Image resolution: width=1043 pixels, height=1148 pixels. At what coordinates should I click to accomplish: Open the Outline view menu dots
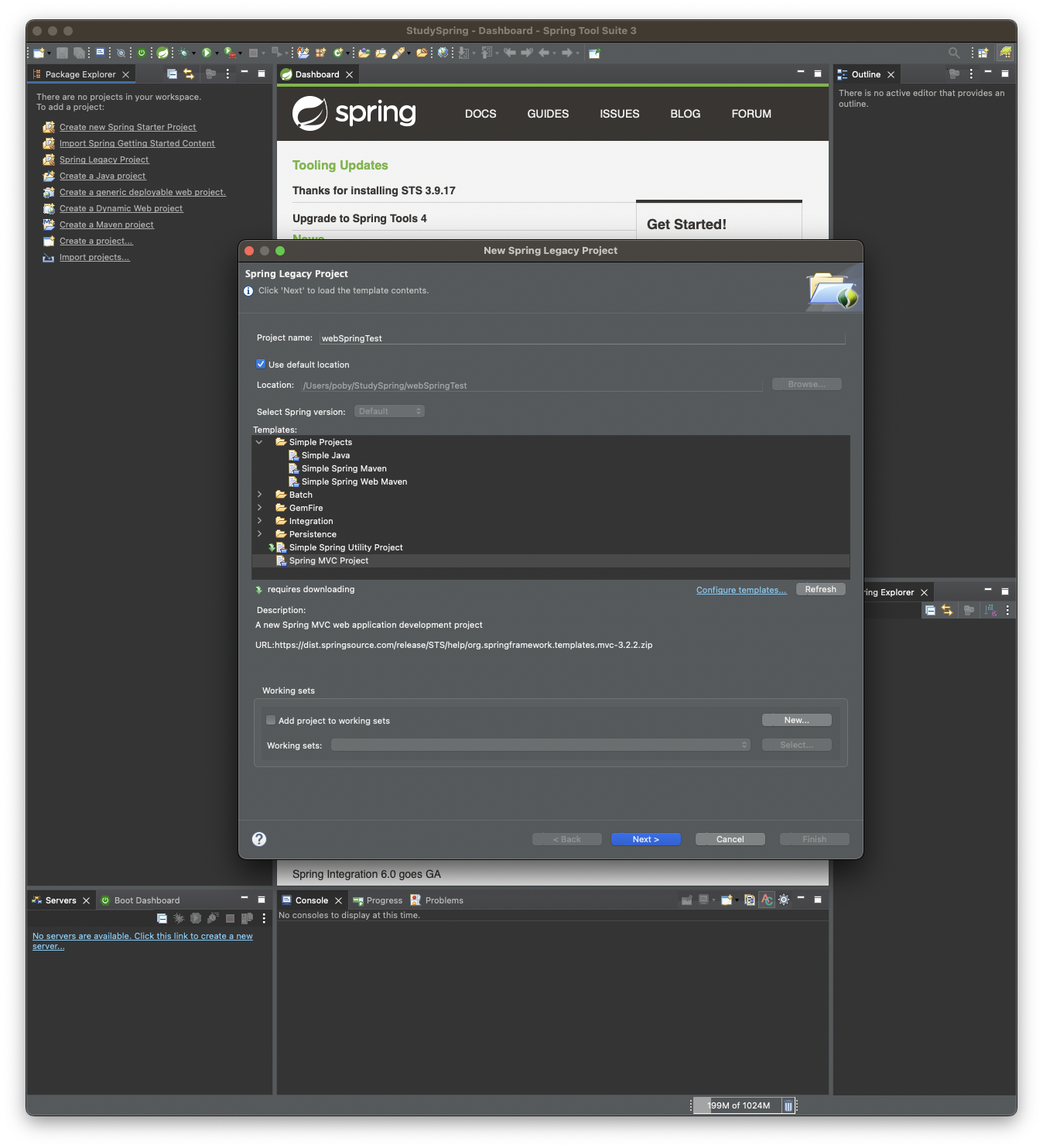[x=971, y=74]
